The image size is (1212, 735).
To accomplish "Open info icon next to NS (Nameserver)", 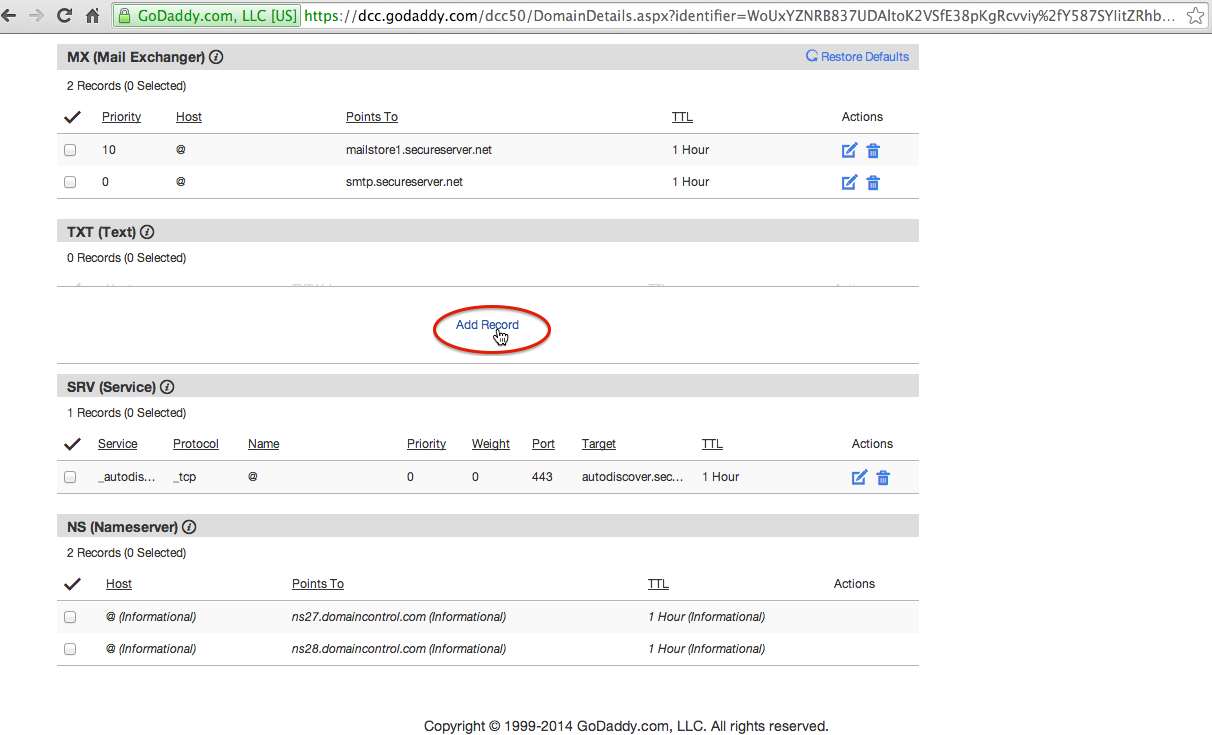I will tap(189, 527).
